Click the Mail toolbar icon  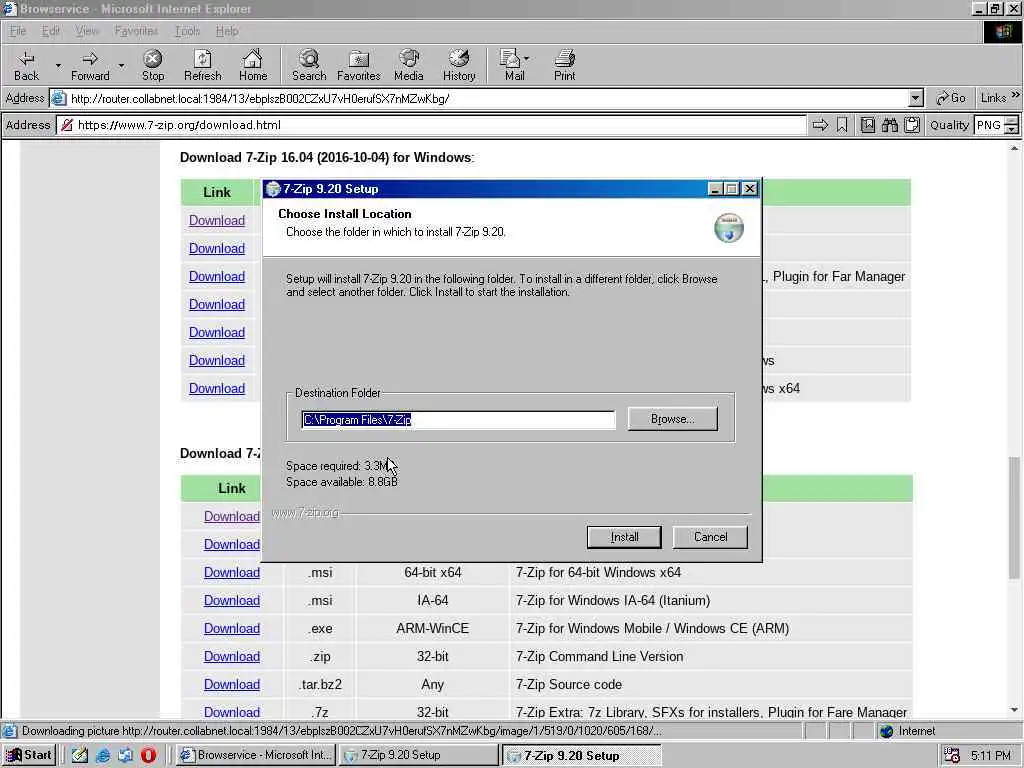point(510,65)
